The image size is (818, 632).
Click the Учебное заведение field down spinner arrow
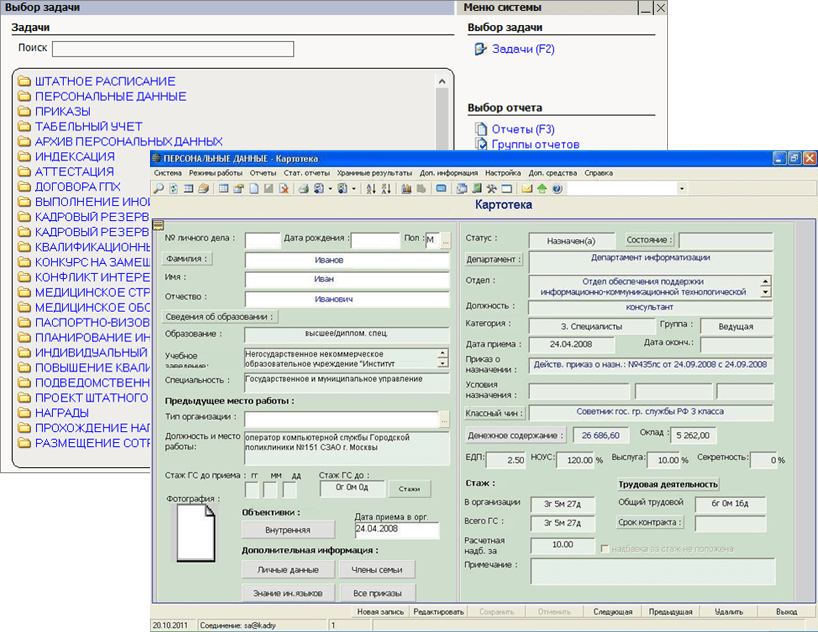pyautogui.click(x=442, y=363)
